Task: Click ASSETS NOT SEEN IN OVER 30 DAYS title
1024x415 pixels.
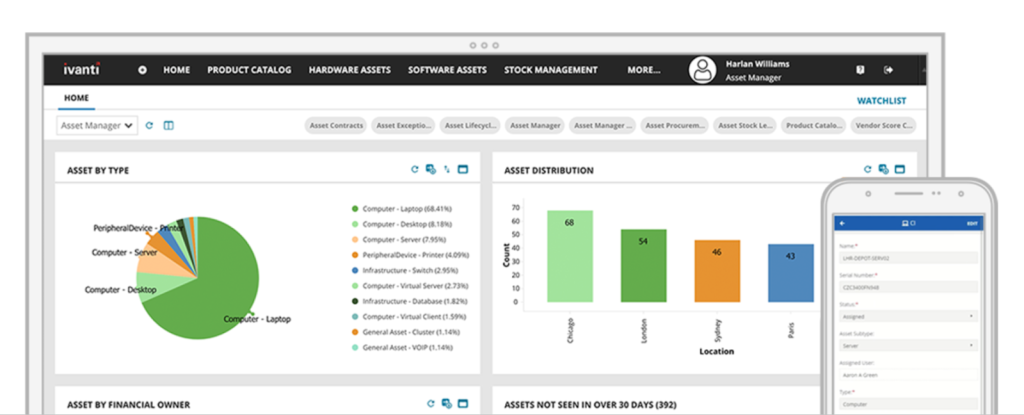Action: click(x=590, y=405)
